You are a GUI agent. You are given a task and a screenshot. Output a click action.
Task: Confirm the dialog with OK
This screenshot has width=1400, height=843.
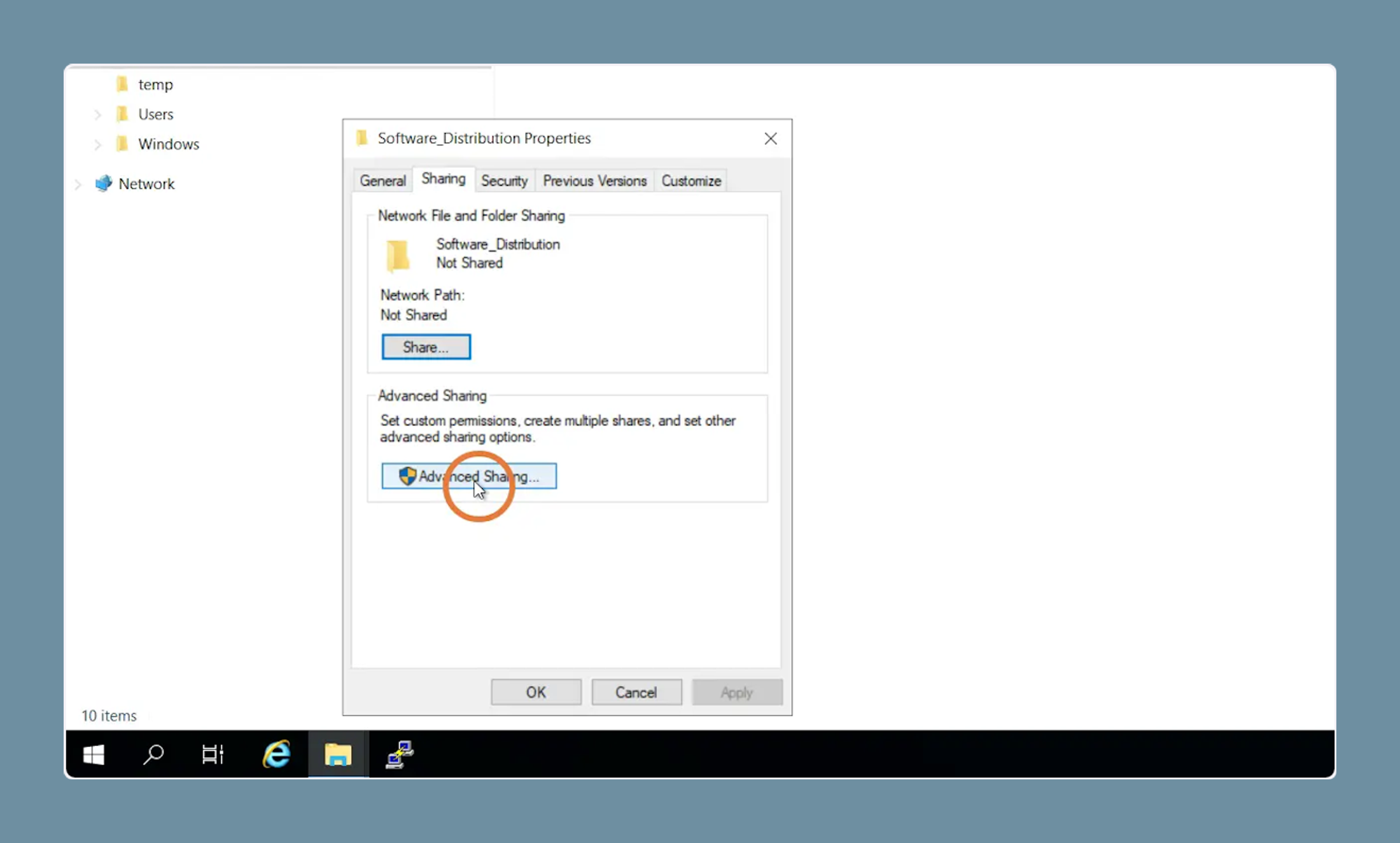536,692
